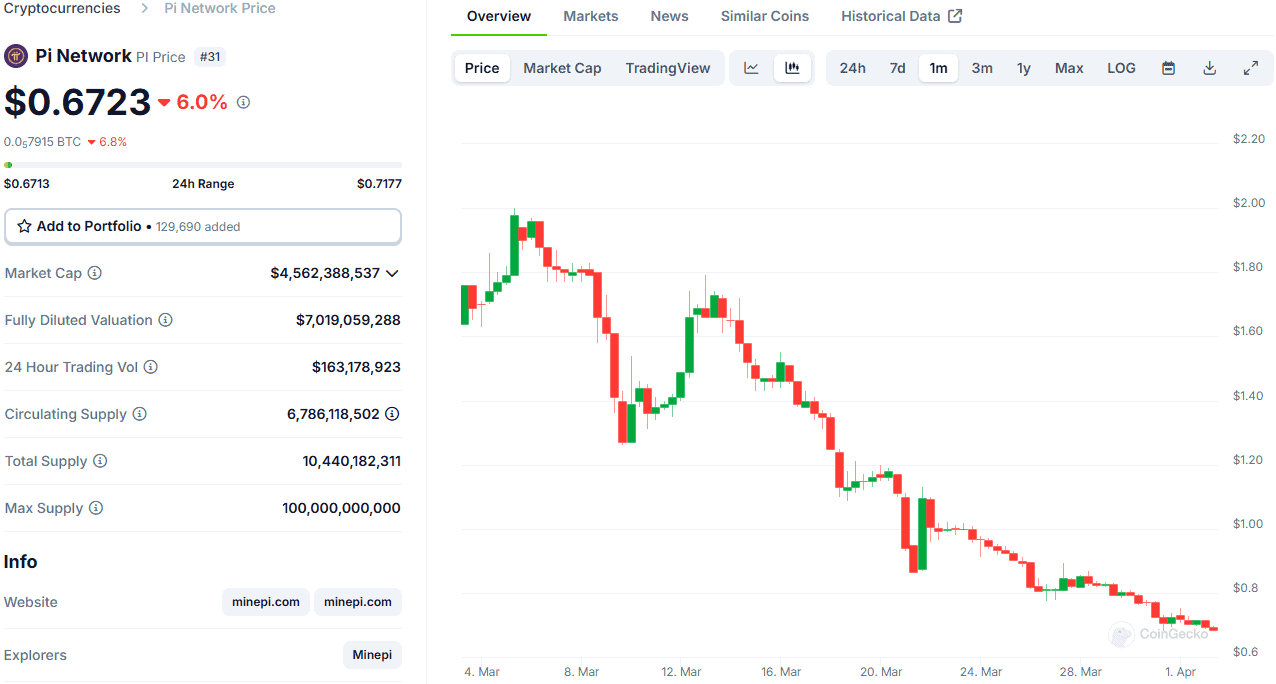This screenshot has height=684, width=1276.
Task: Select the Max time range
Action: point(1068,68)
